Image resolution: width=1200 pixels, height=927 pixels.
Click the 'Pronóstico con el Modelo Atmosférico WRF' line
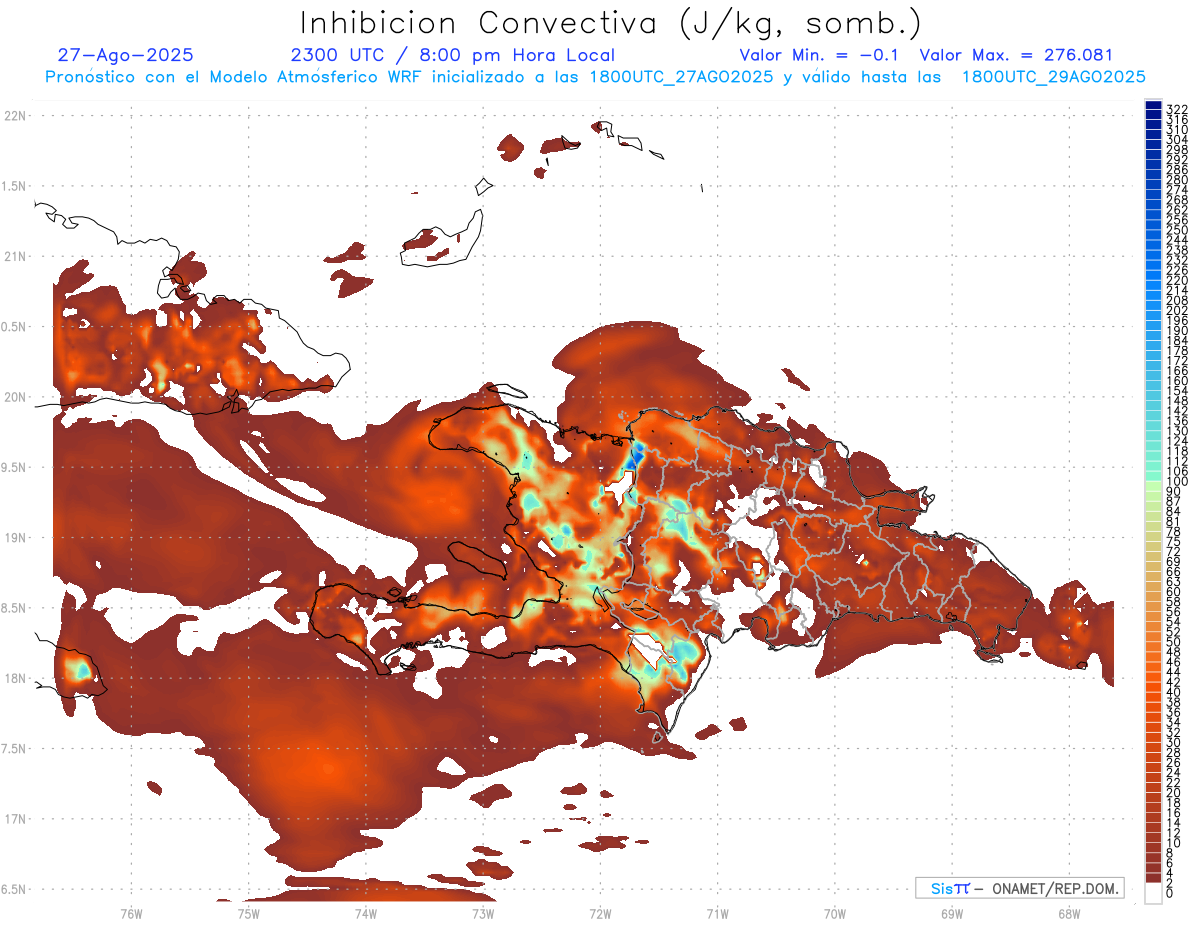click(x=595, y=76)
